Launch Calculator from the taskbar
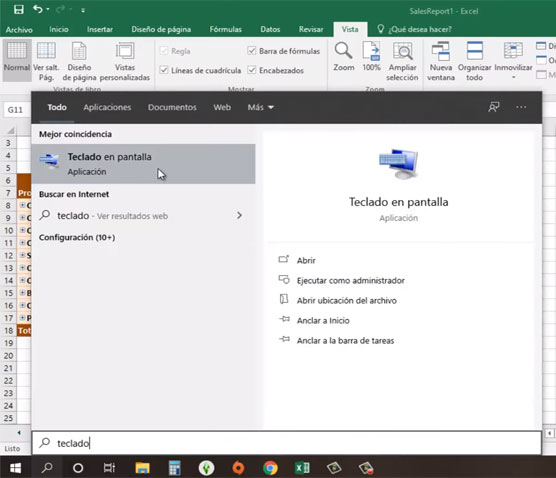The image size is (556, 478). (x=174, y=468)
